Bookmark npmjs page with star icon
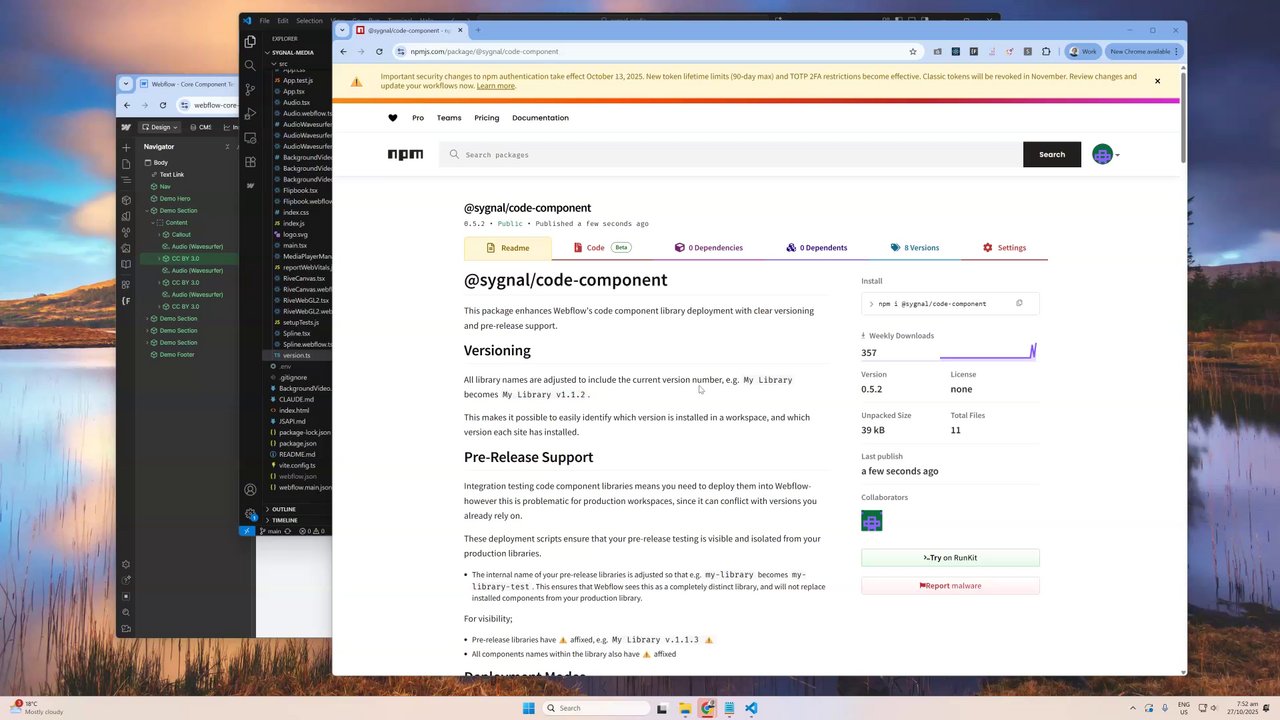This screenshot has width=1280, height=720. click(x=913, y=51)
